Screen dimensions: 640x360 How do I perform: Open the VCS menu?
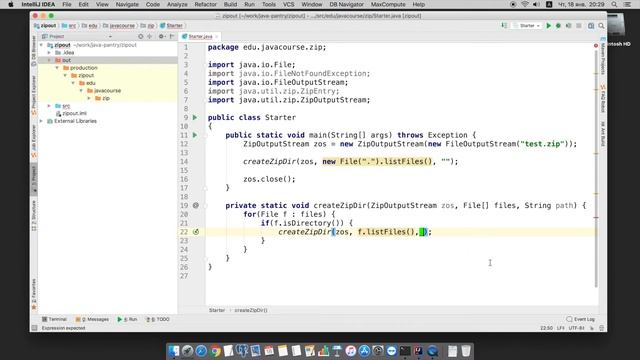click(289, 4)
